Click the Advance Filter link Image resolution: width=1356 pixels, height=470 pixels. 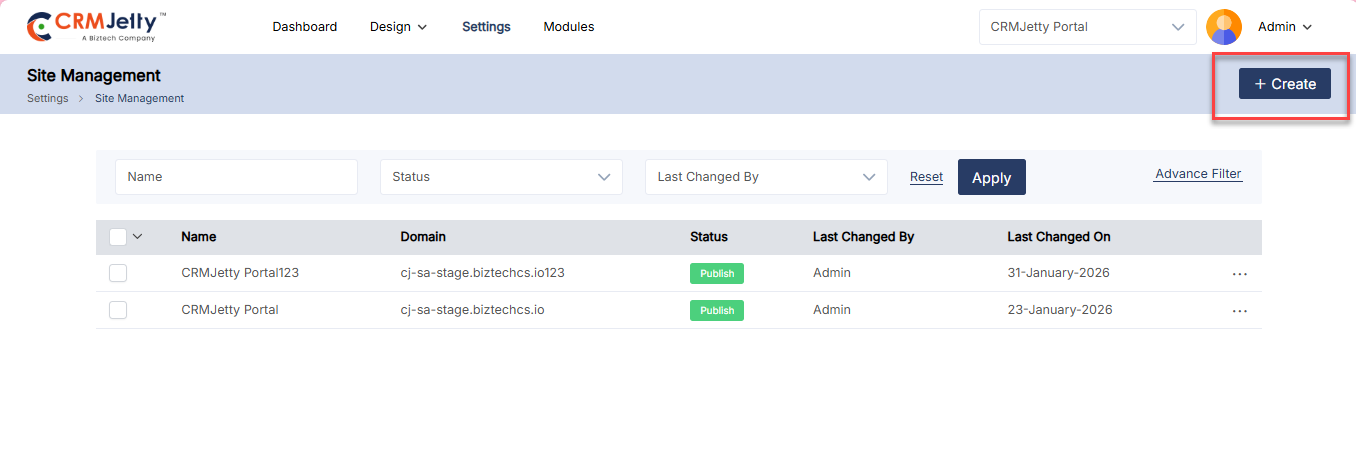(1198, 174)
